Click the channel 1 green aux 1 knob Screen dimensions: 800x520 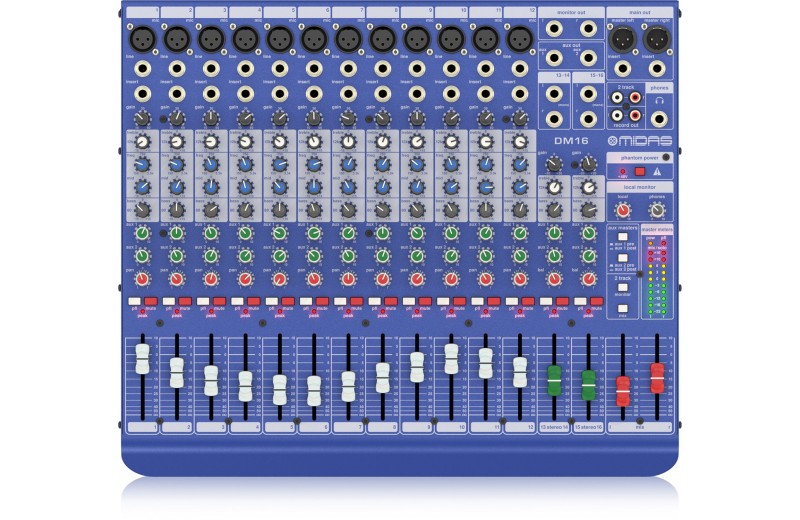[x=142, y=233]
